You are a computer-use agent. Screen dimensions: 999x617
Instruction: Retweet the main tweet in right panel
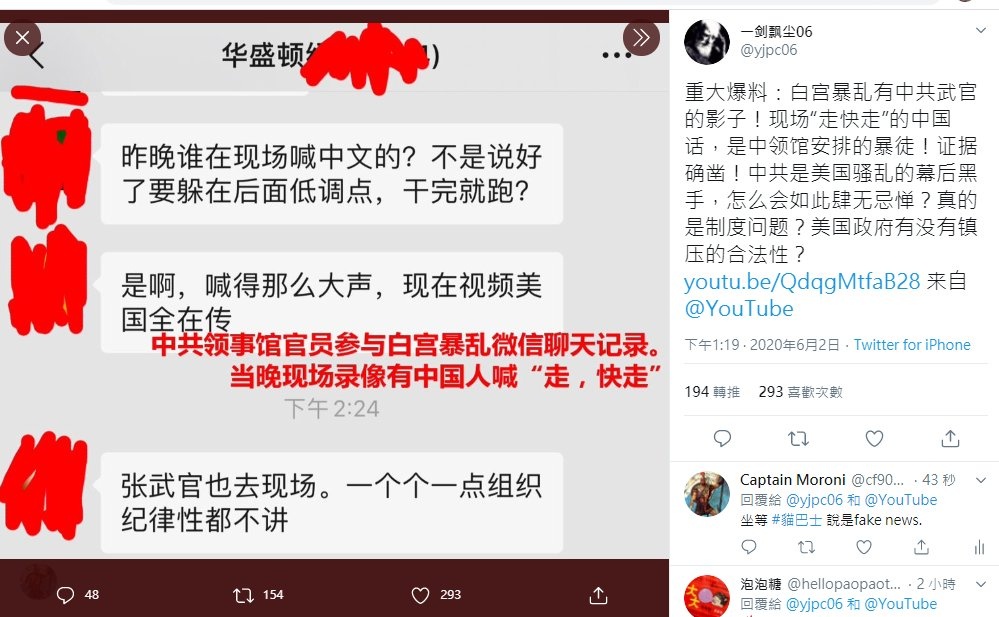(798, 439)
